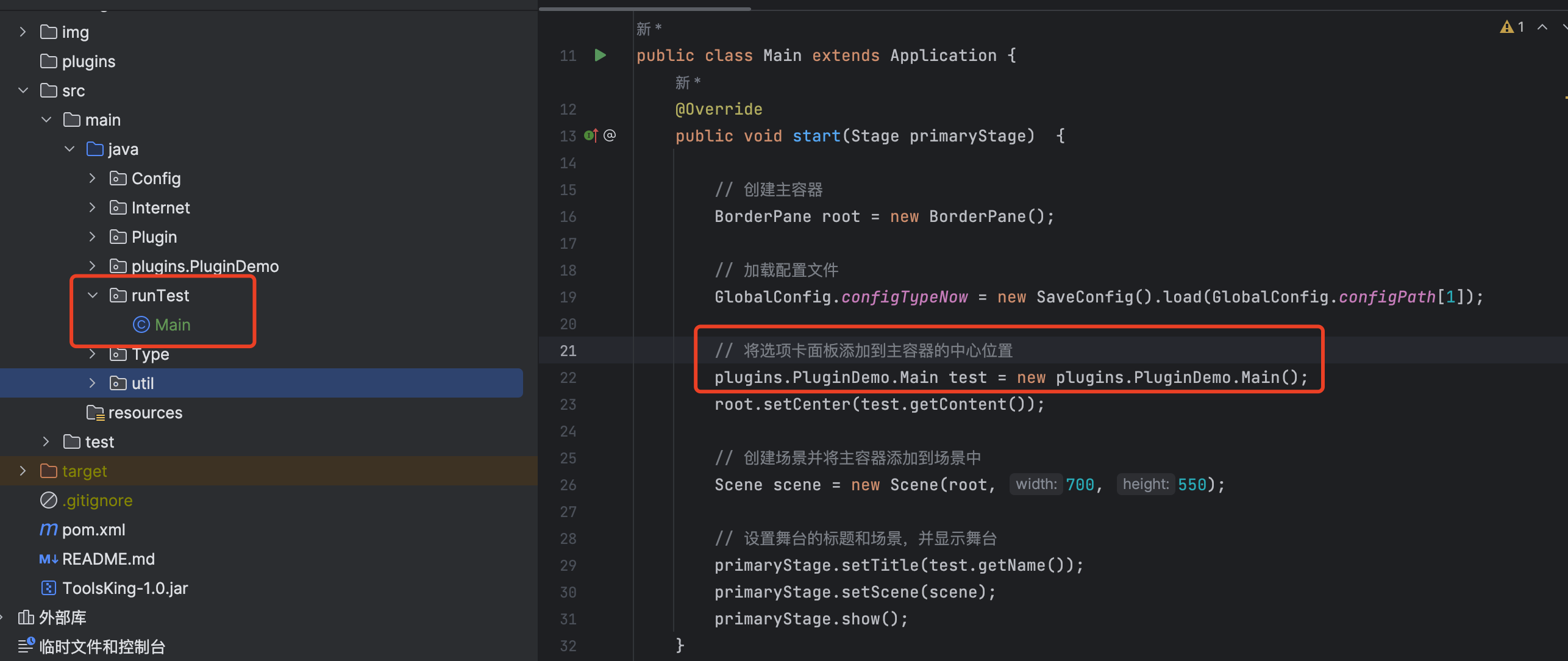Click the override gutter icon on line 13
The width and height of the screenshot is (1568, 661).
pyautogui.click(x=591, y=135)
